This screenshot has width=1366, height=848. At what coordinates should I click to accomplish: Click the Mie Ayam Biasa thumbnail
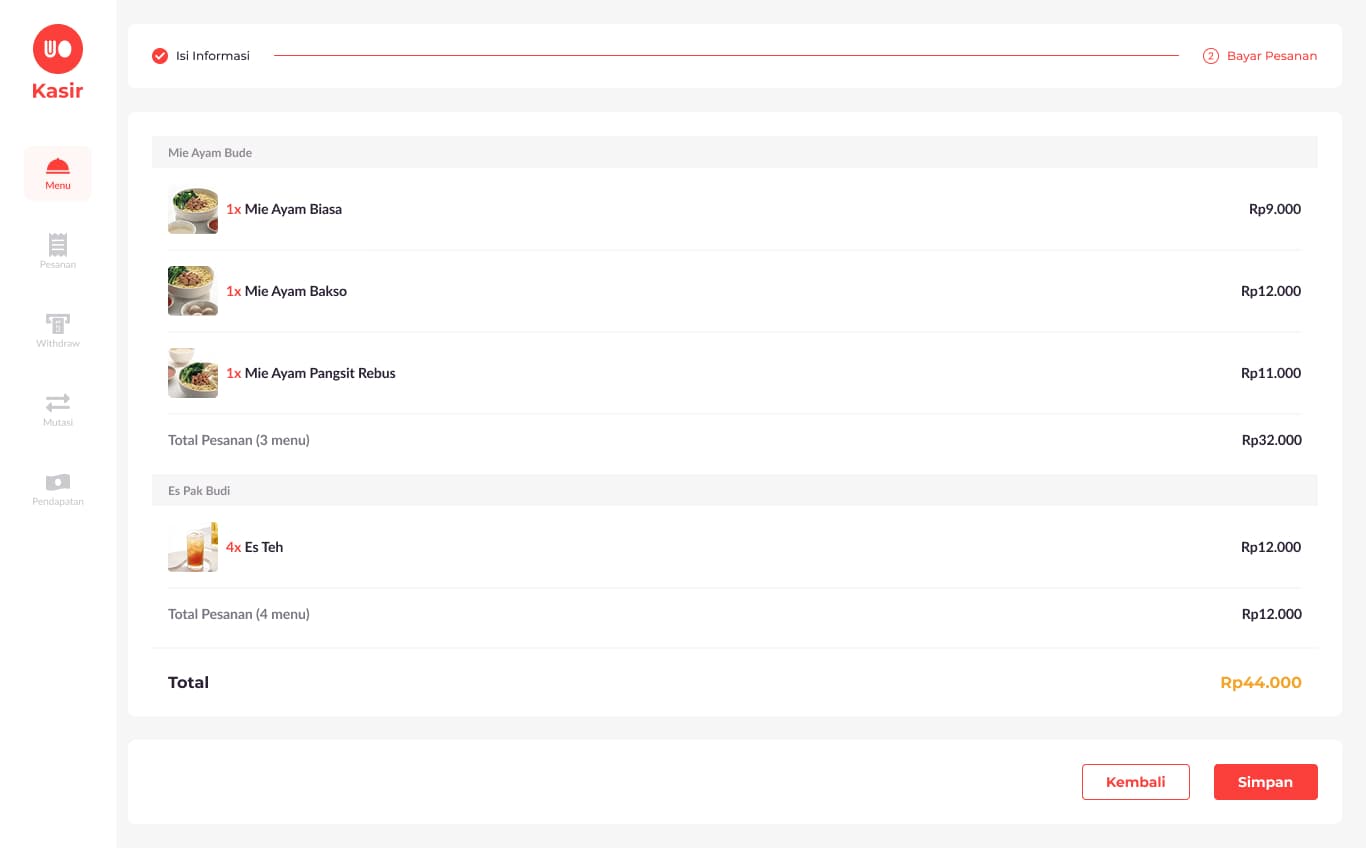[x=193, y=210]
